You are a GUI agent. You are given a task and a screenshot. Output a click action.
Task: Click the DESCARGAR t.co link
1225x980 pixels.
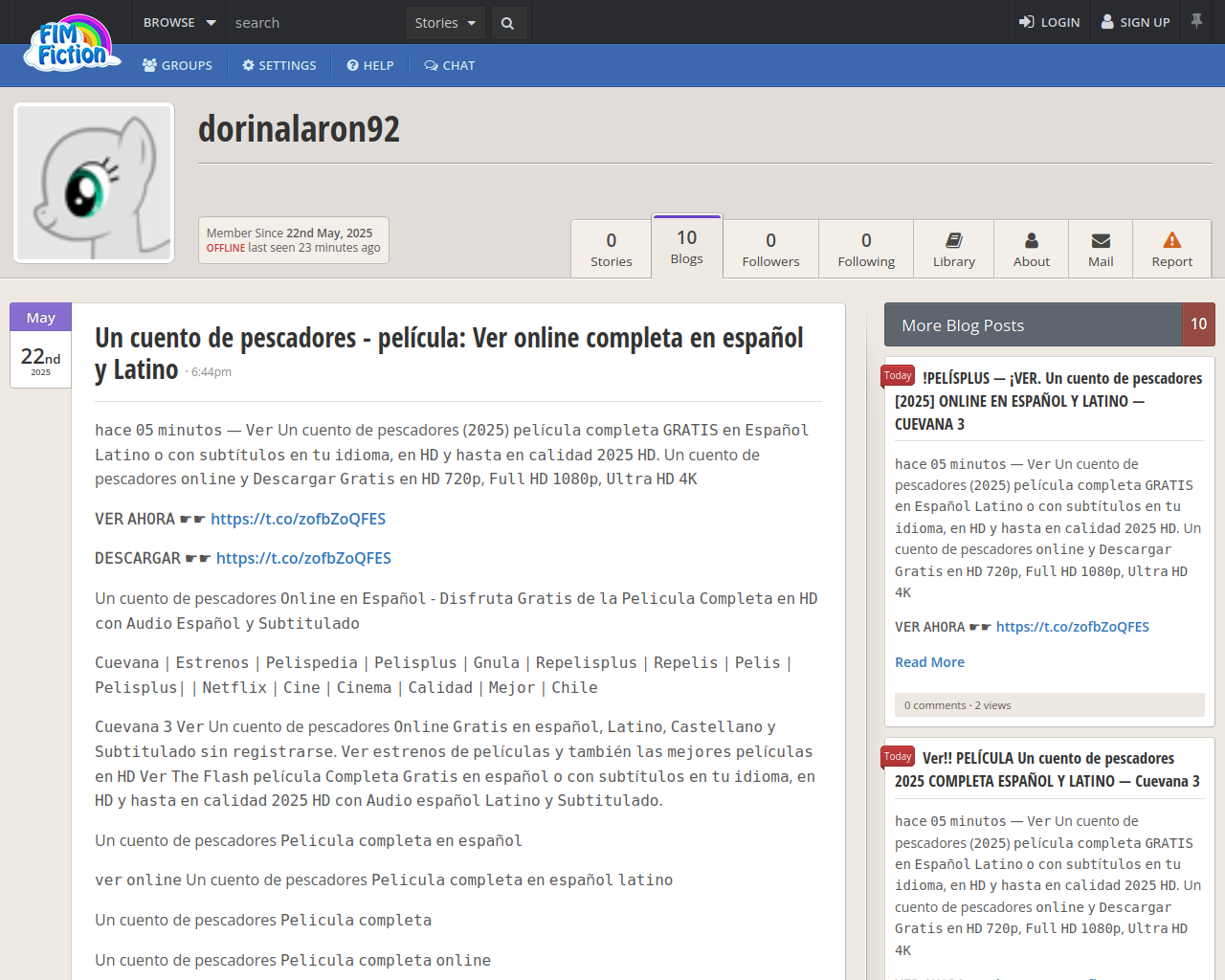click(x=303, y=558)
